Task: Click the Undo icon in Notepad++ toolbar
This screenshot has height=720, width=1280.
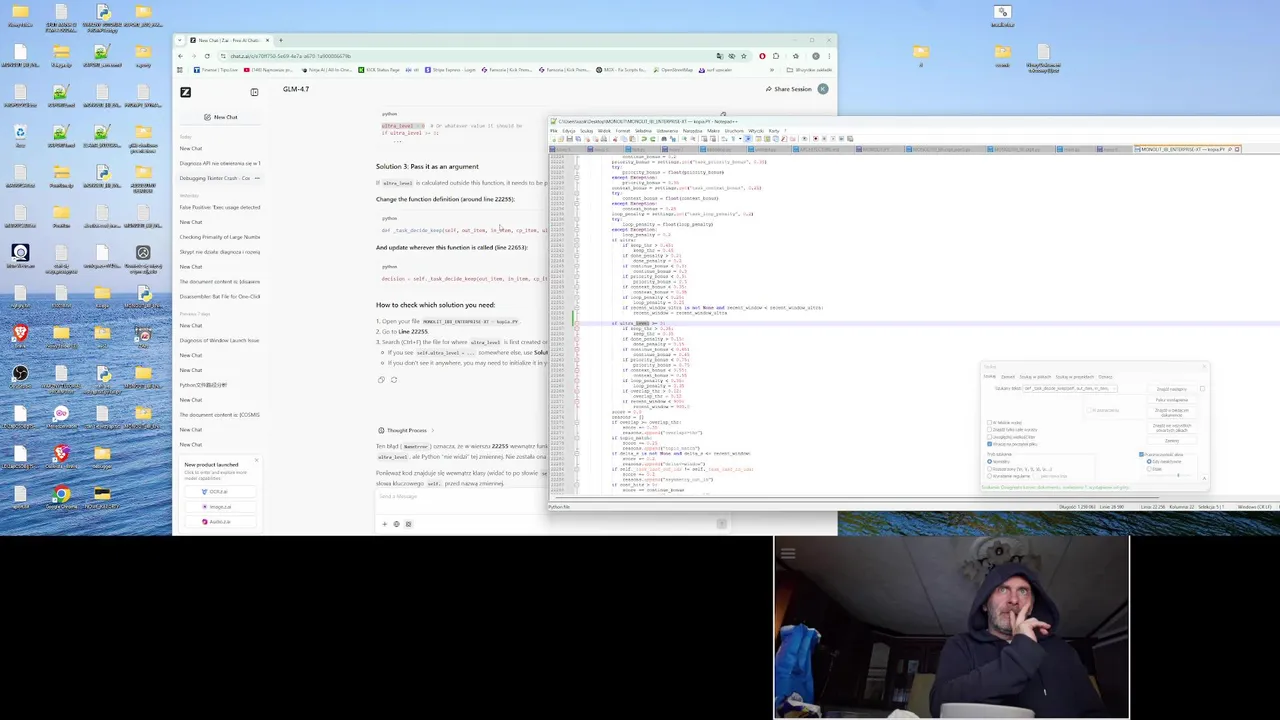Action: click(644, 139)
